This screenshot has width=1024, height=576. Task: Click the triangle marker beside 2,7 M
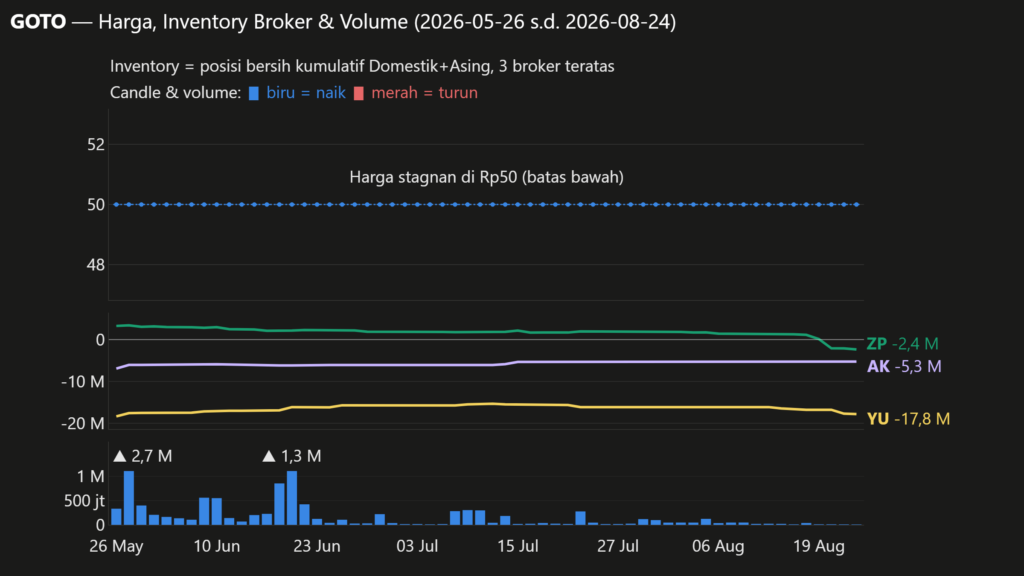(120, 456)
